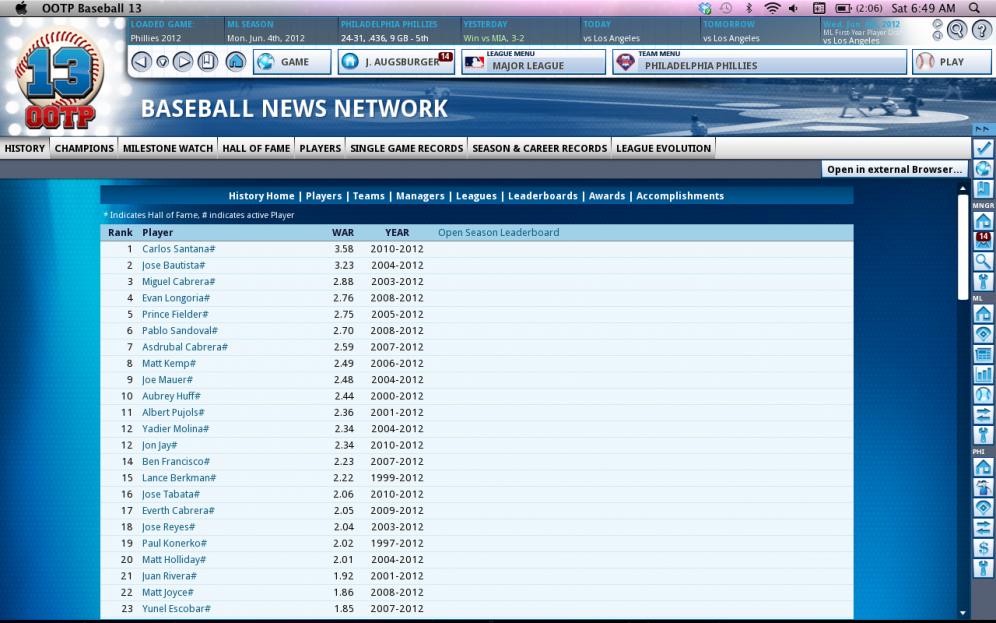Switch to the Champions tab
This screenshot has height=623, width=996.
[84, 148]
